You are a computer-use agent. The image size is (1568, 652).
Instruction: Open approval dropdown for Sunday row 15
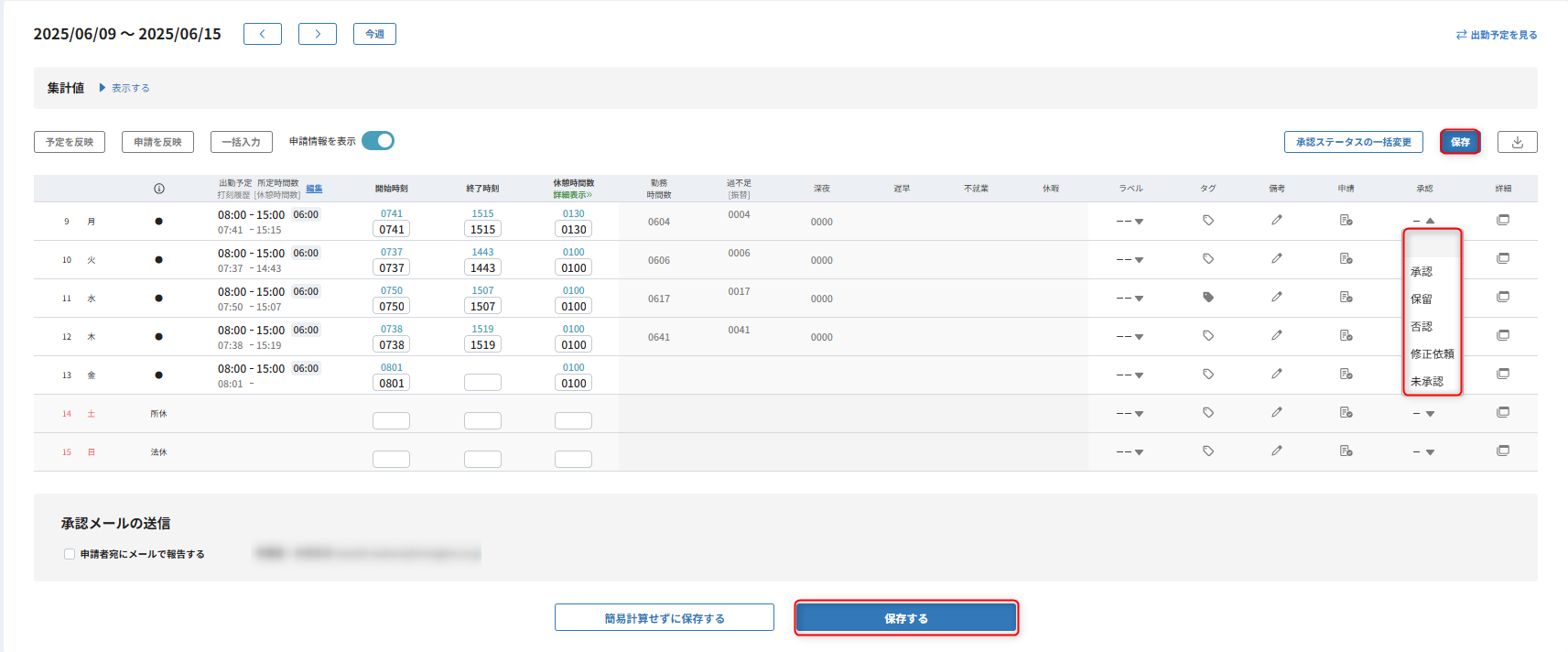[x=1423, y=452]
